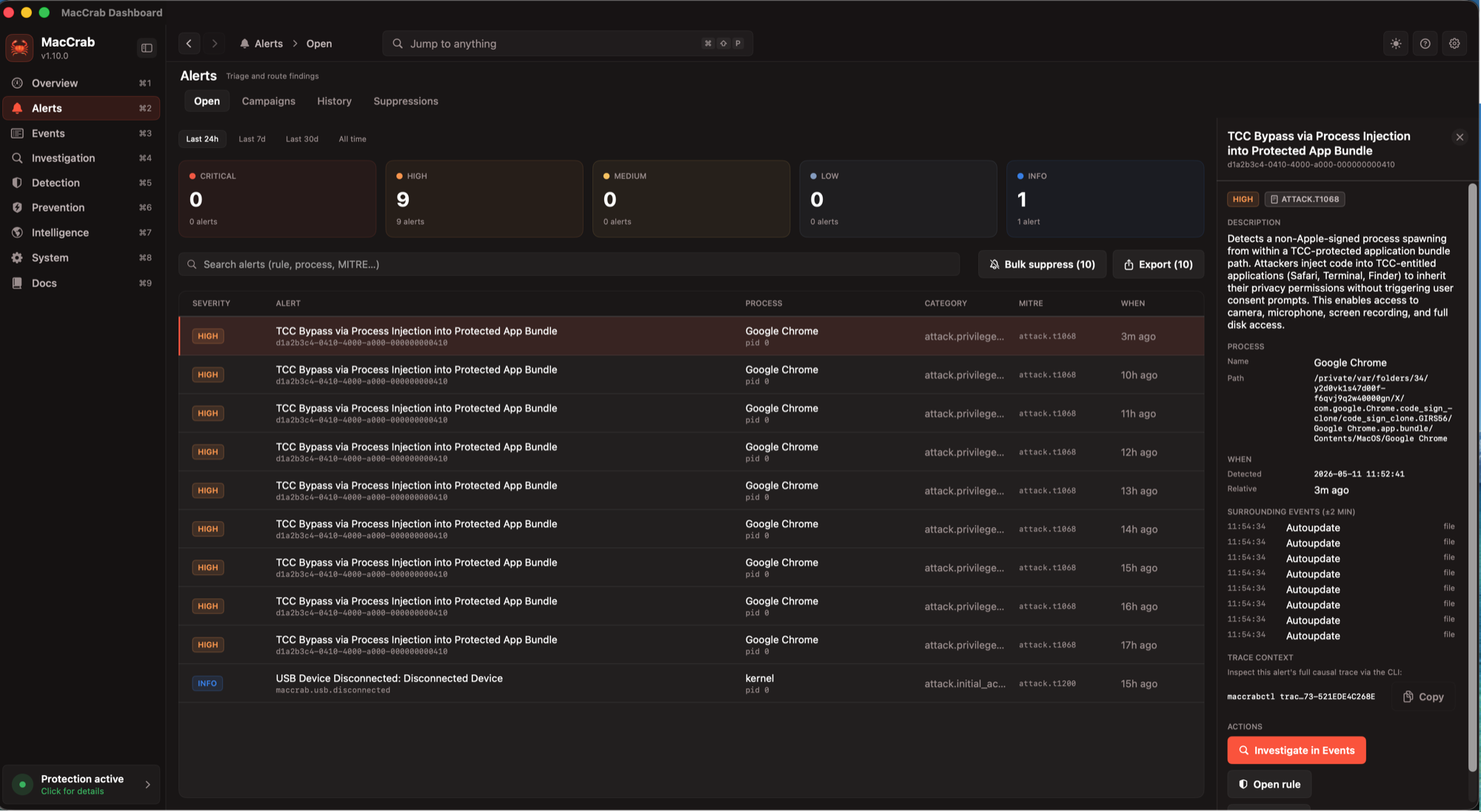The image size is (1481, 812).
Task: Click the 12h ago alert timestamp
Action: tap(1138, 452)
